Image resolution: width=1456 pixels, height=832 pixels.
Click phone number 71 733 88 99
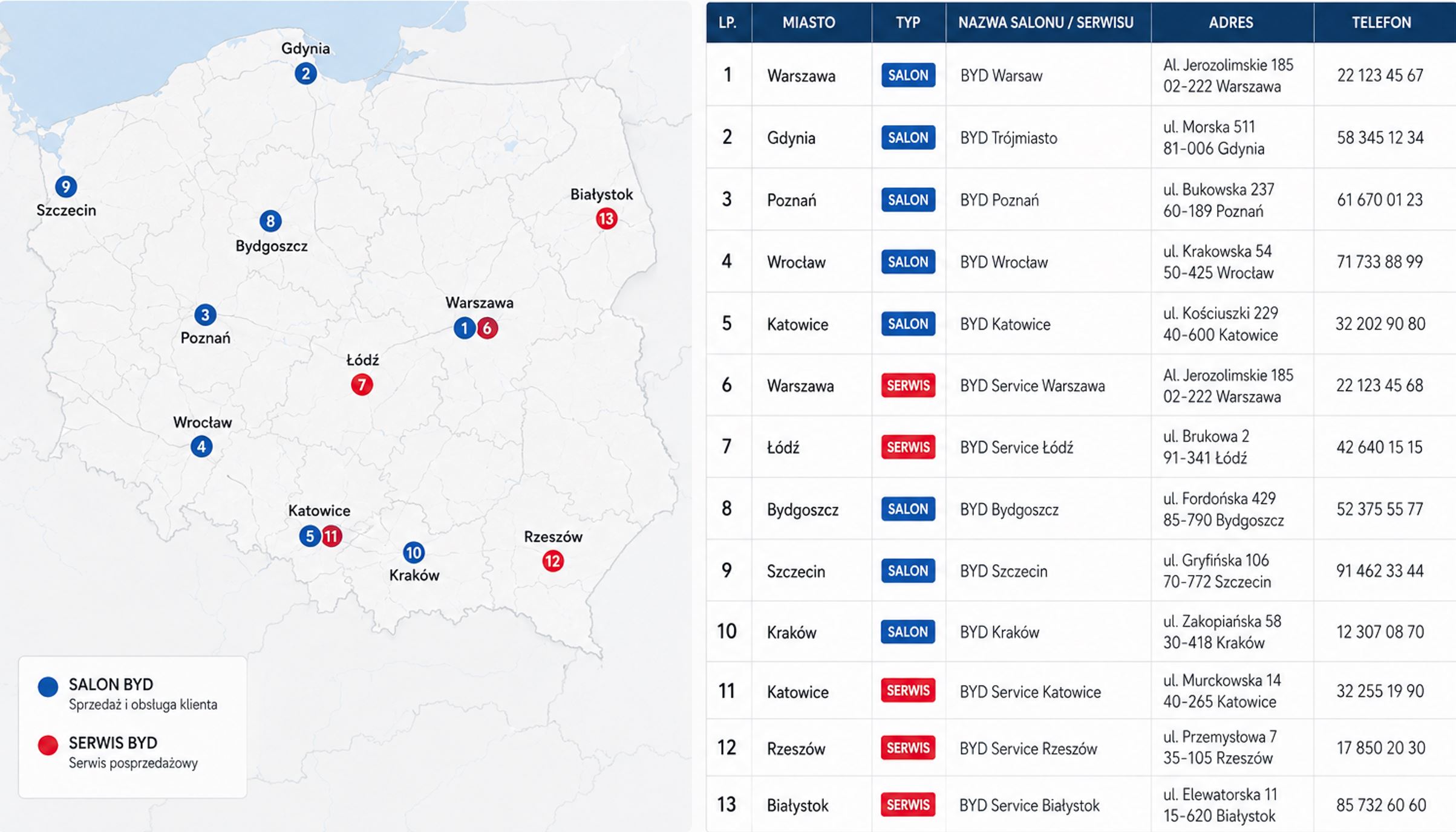coord(1380,262)
